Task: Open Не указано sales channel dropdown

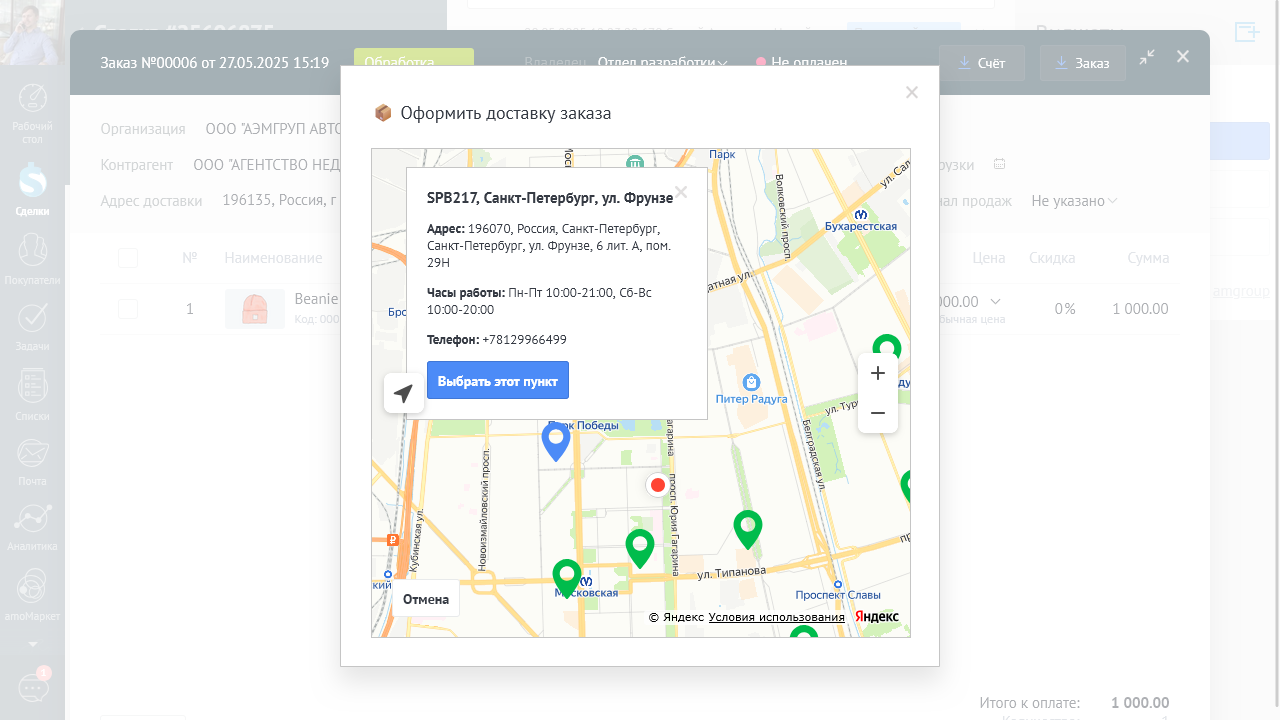Action: coord(1074,201)
